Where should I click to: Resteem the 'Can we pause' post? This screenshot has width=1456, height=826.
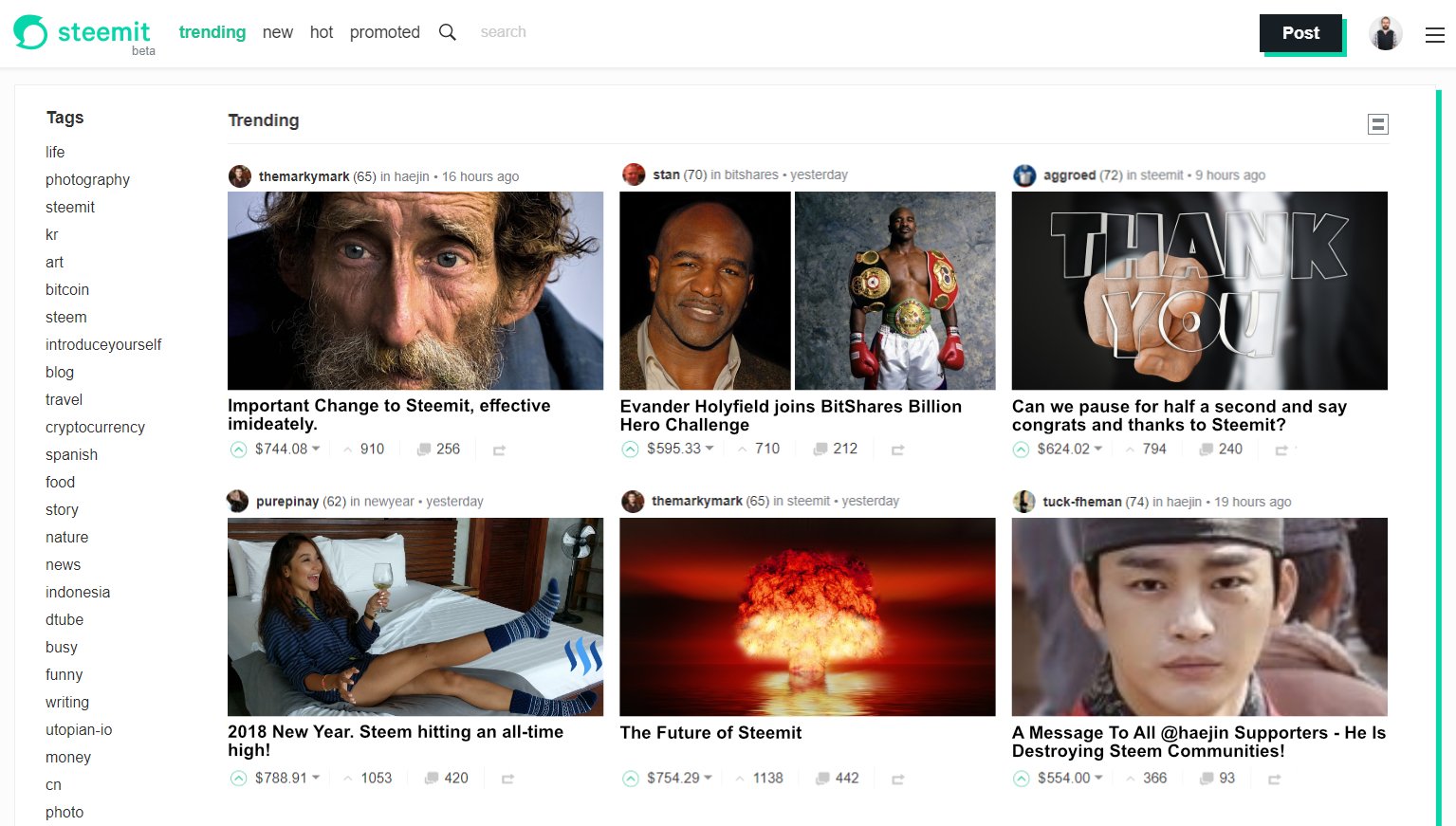(x=1281, y=450)
